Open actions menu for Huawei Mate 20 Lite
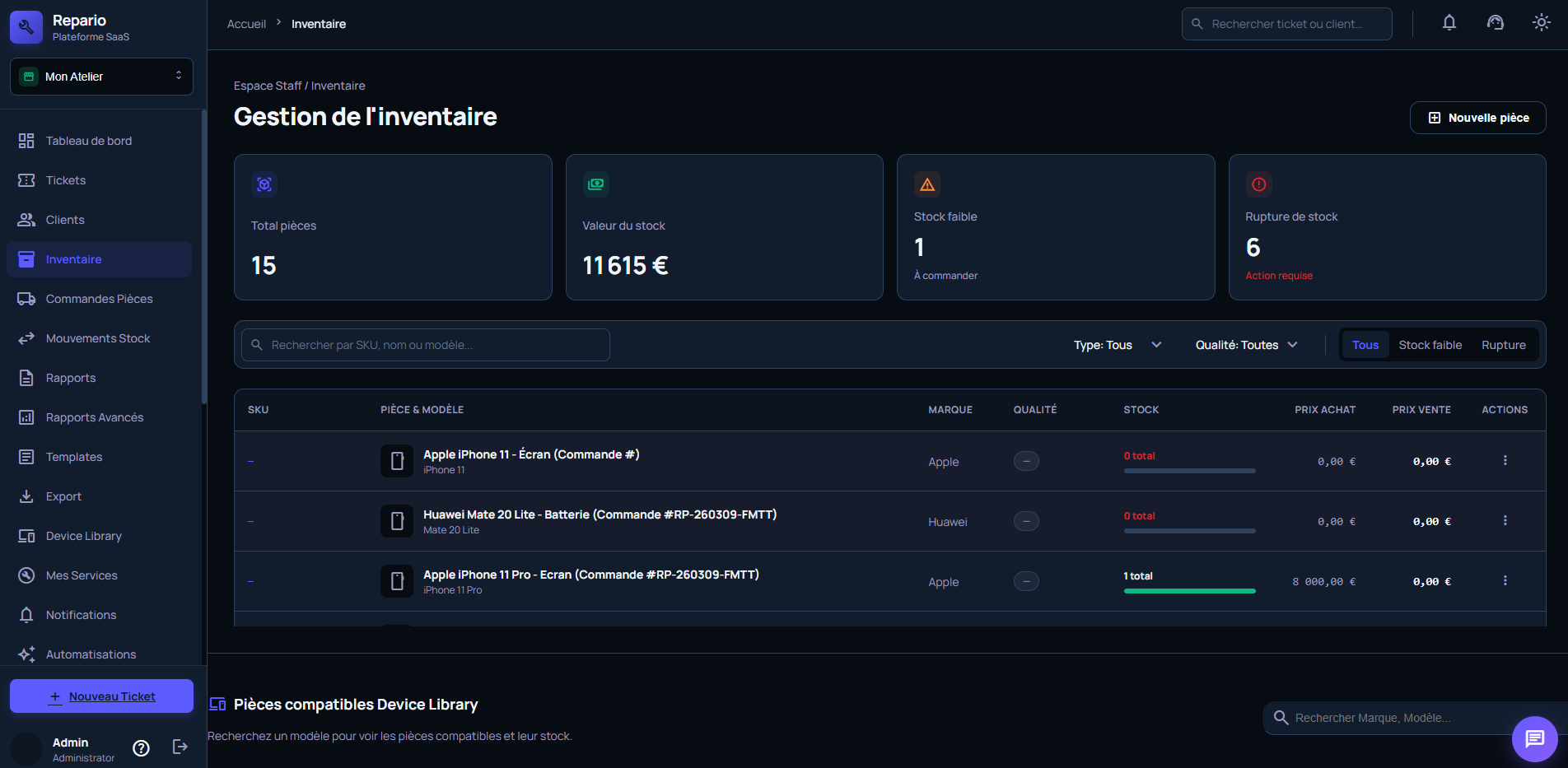 click(x=1505, y=521)
